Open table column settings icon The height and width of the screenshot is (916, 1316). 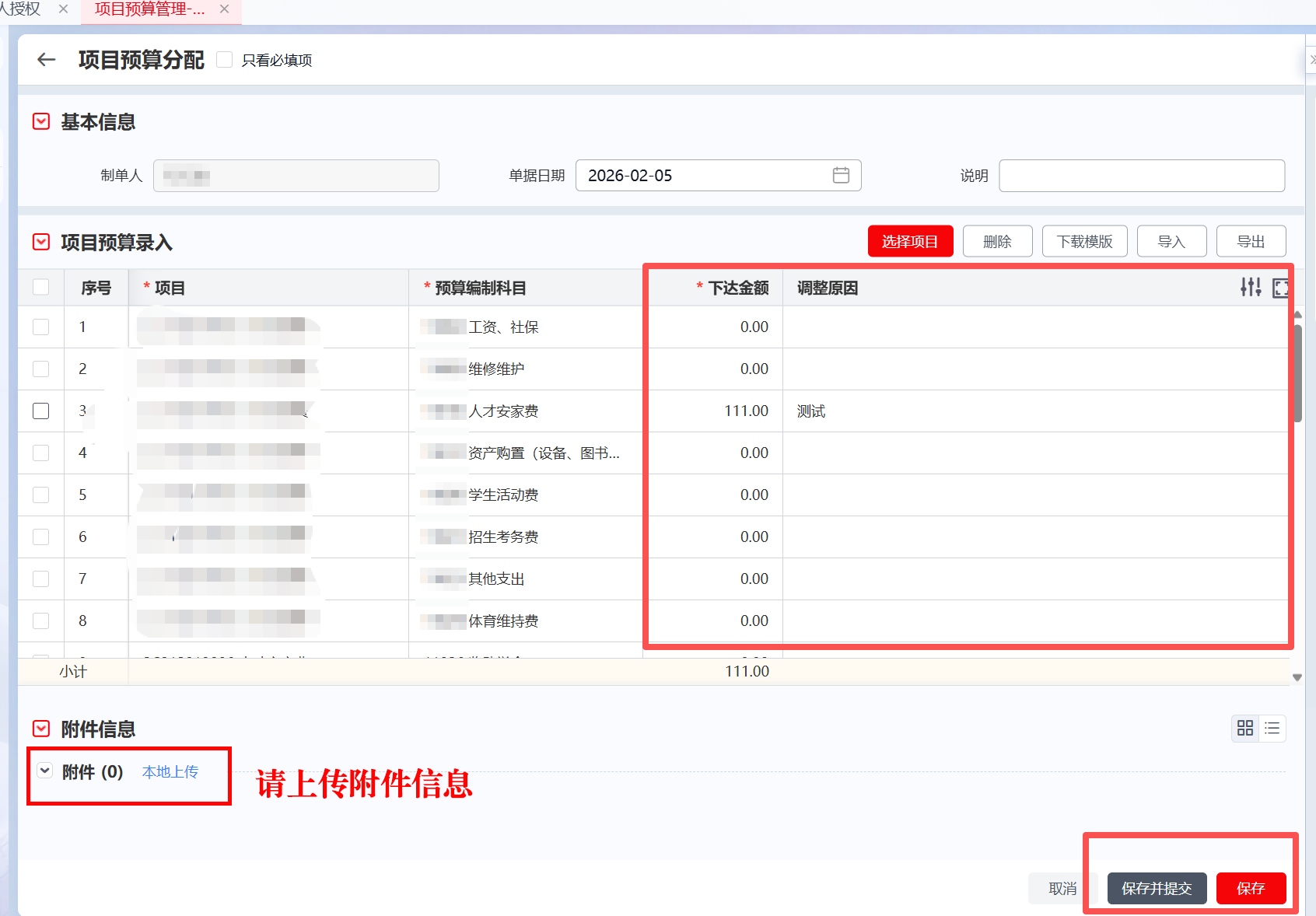point(1251,288)
